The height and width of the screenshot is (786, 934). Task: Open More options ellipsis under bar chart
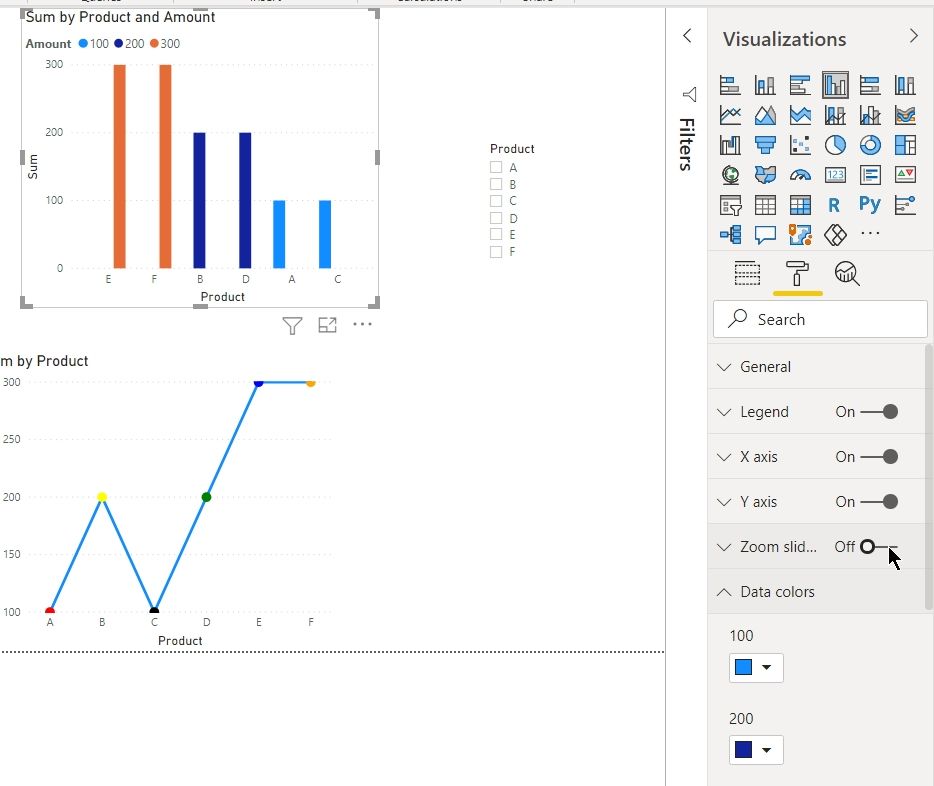[362, 324]
